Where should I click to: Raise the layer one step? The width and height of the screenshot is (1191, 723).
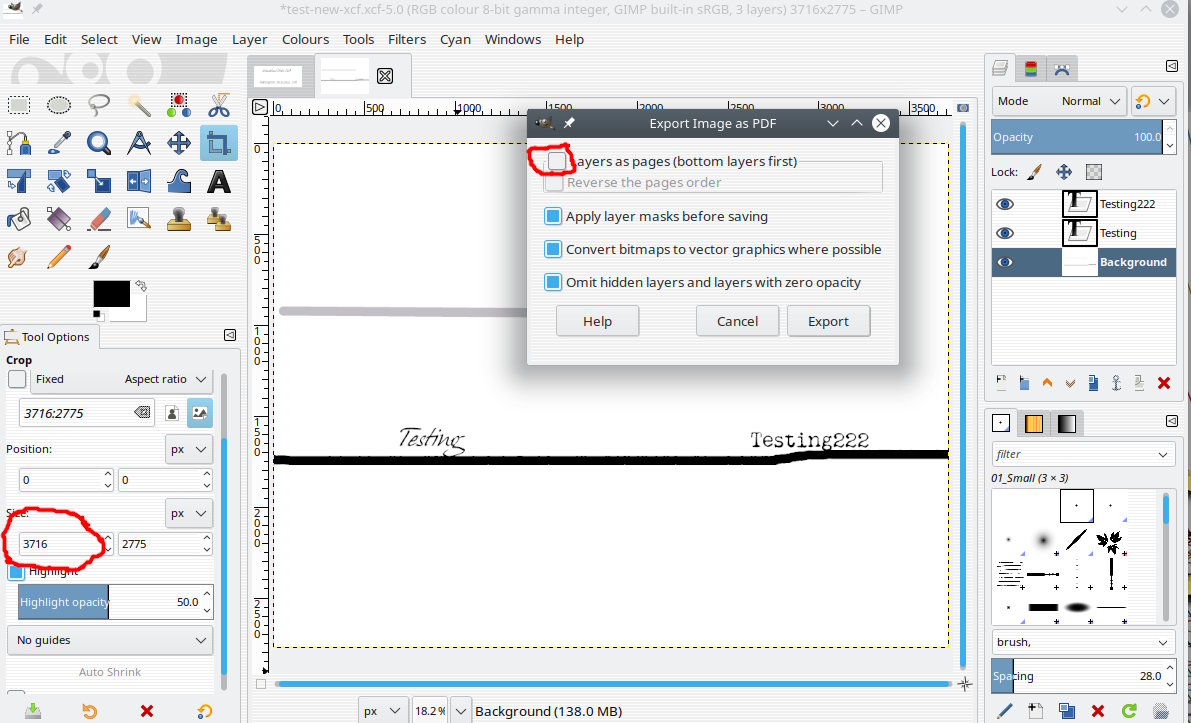[1047, 384]
